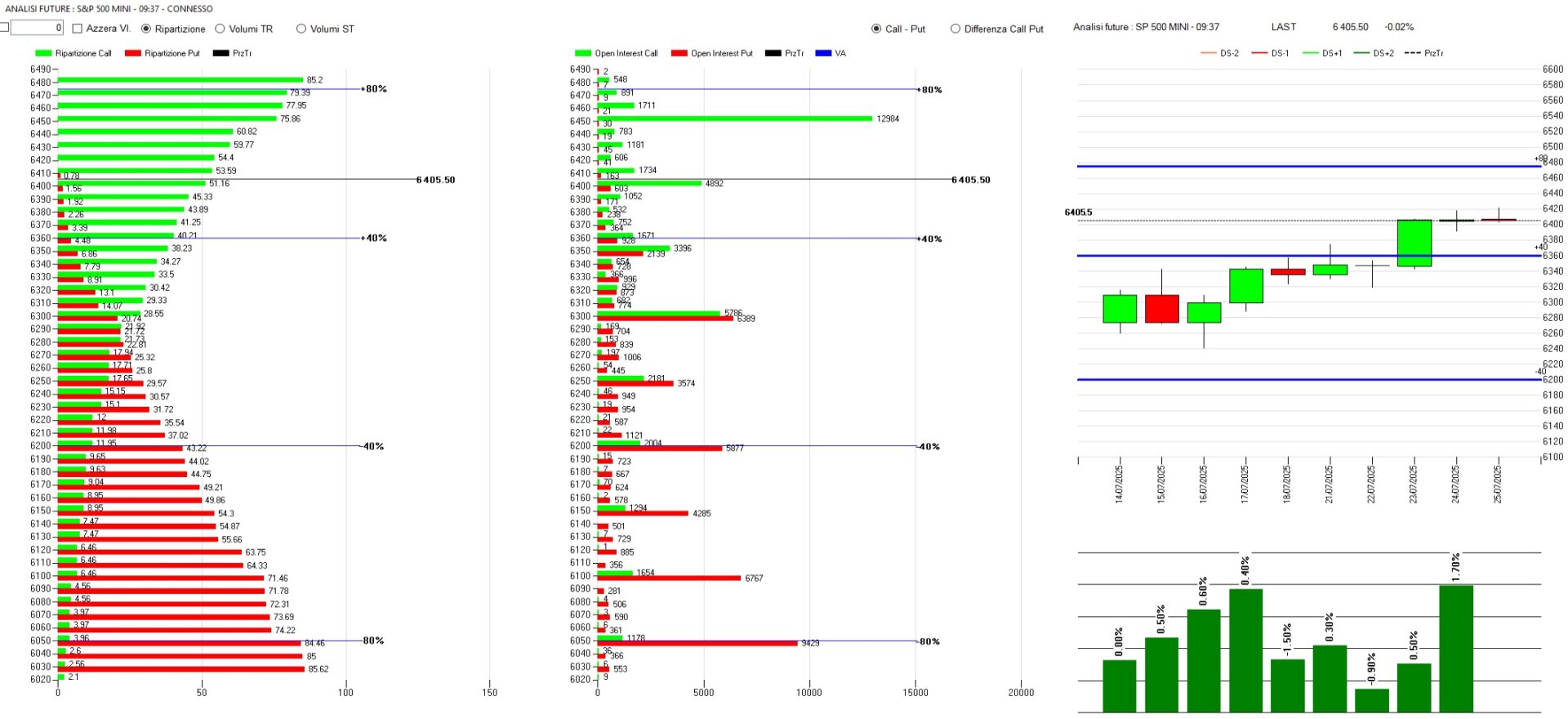Click the red Ripartizione Put legend swatch

[132, 53]
